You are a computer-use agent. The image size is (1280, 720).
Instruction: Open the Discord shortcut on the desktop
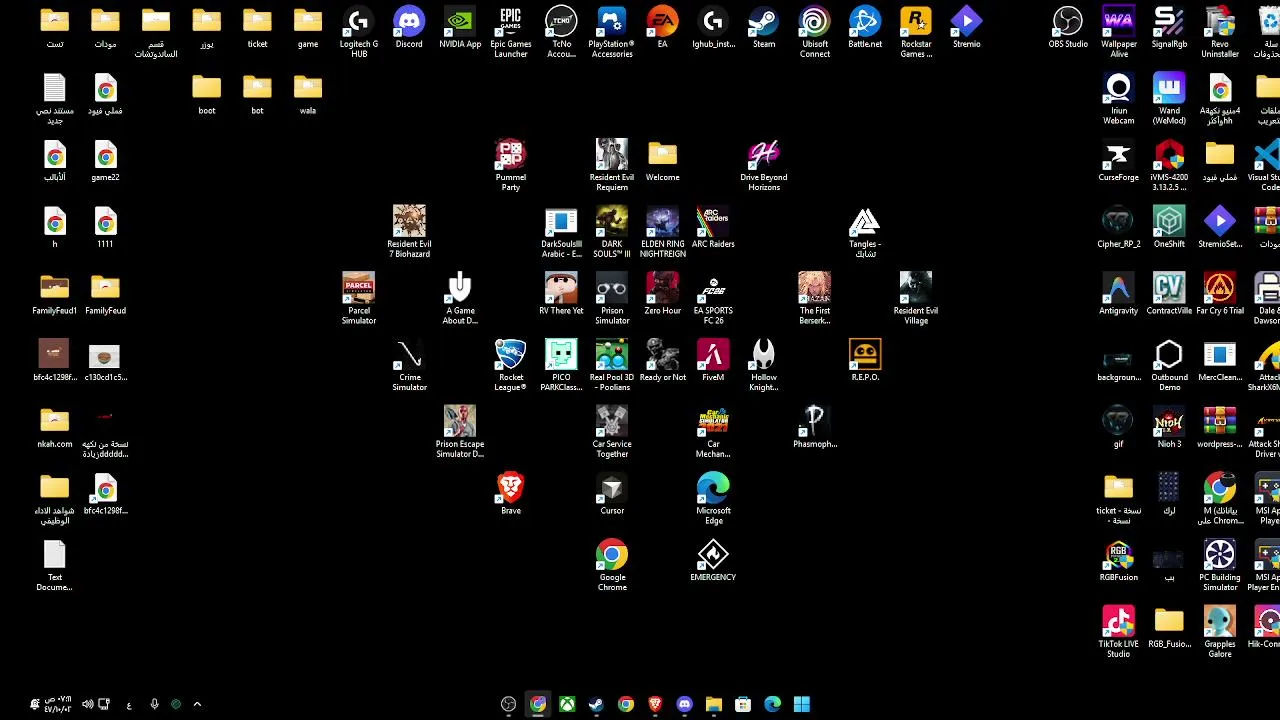point(409,28)
